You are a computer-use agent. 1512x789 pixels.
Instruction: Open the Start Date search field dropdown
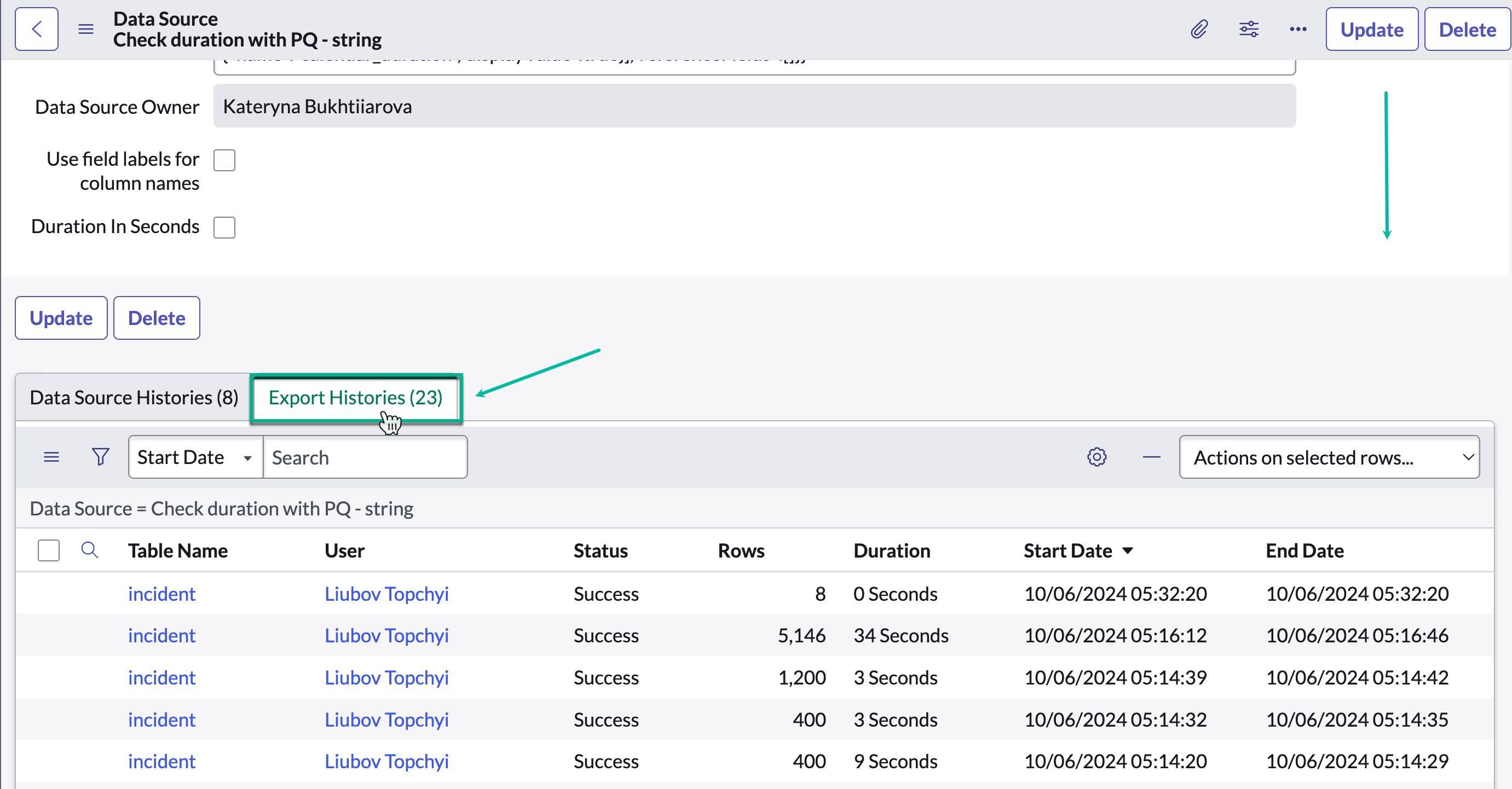(195, 457)
